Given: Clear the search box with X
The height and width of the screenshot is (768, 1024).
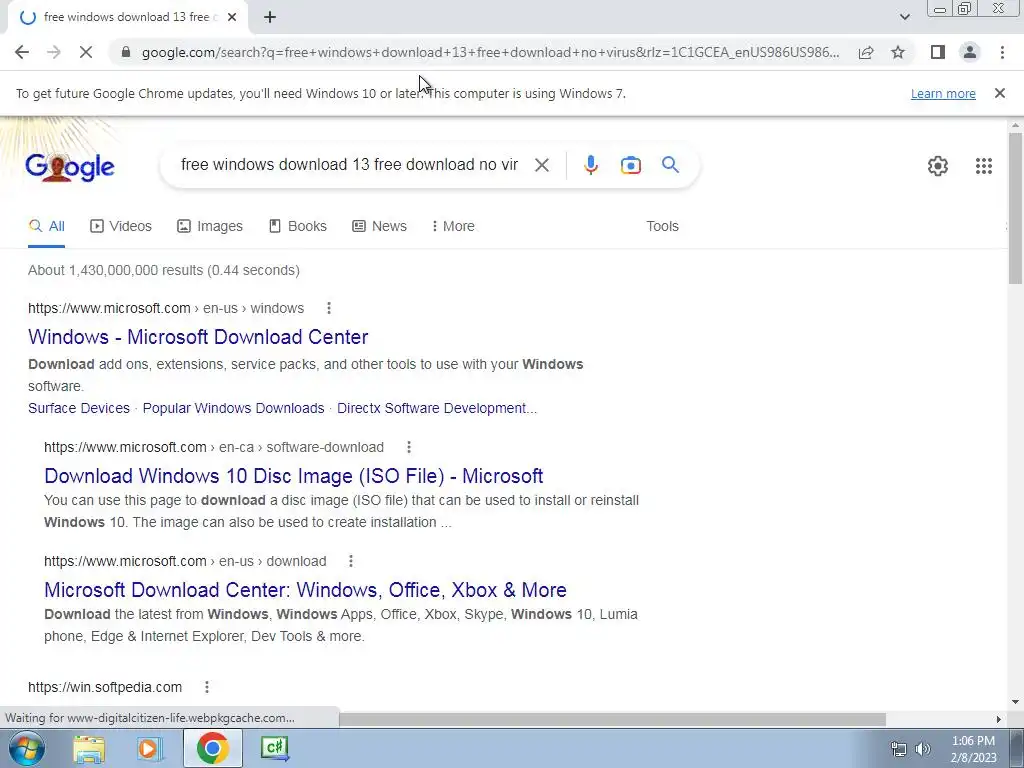Looking at the screenshot, I should point(541,165).
